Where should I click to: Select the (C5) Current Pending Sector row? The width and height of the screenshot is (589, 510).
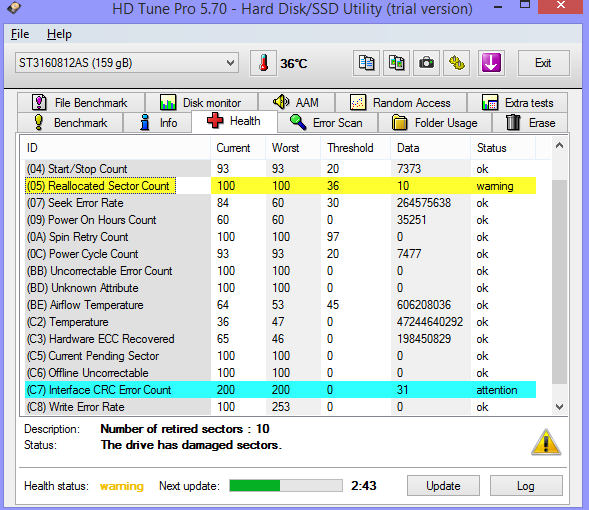[281, 356]
